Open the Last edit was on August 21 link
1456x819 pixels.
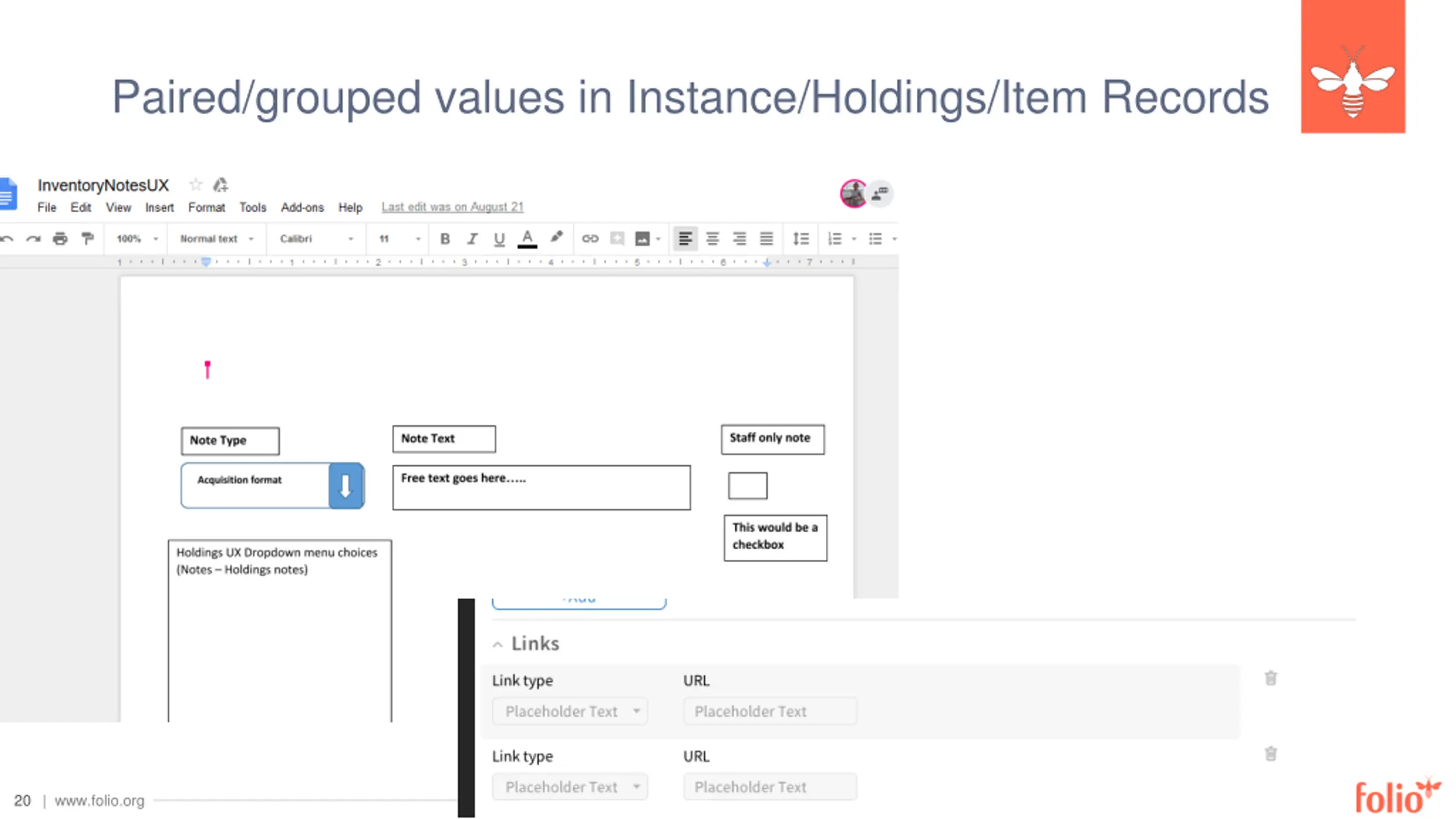[x=453, y=207]
